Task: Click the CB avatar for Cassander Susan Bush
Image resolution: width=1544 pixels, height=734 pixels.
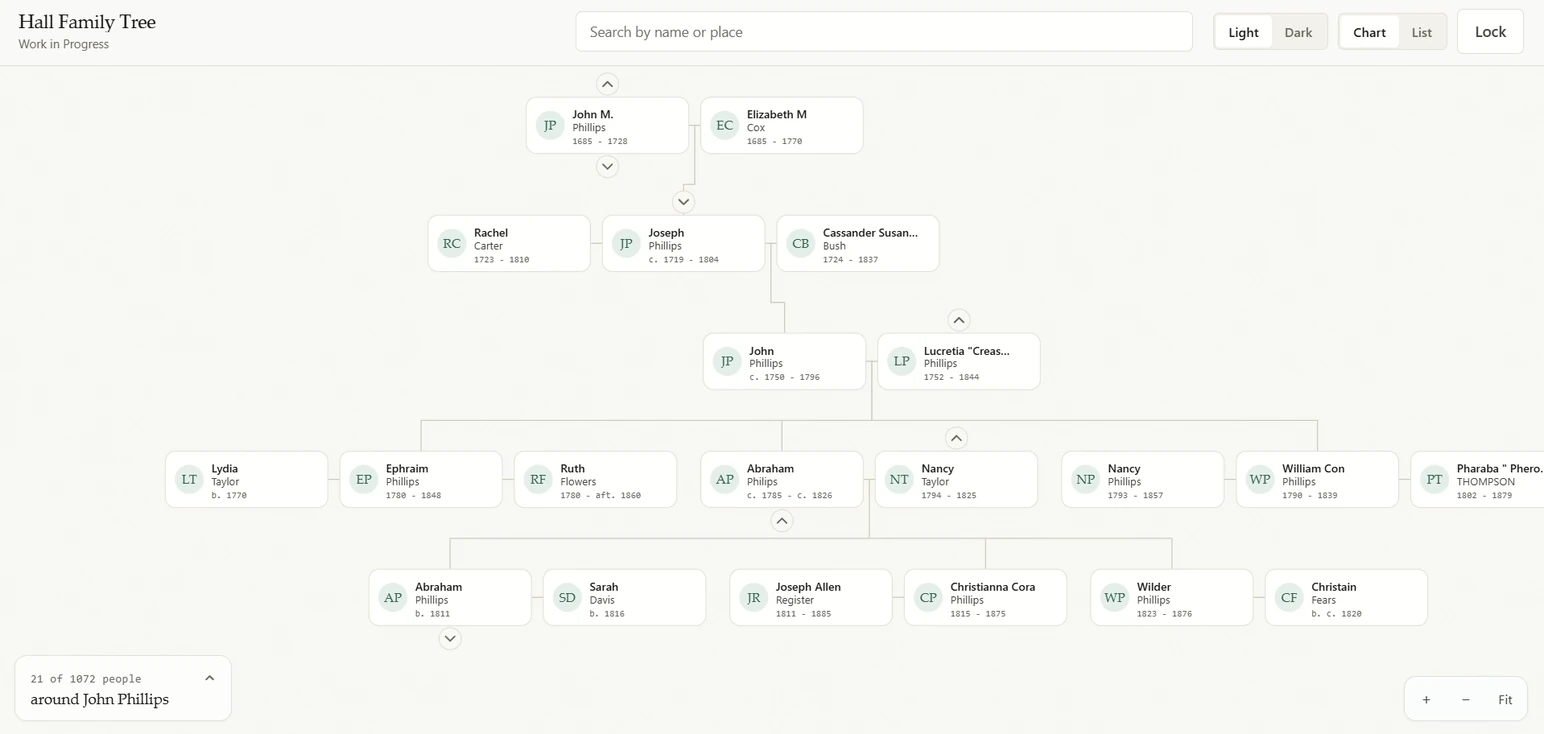Action: (801, 243)
